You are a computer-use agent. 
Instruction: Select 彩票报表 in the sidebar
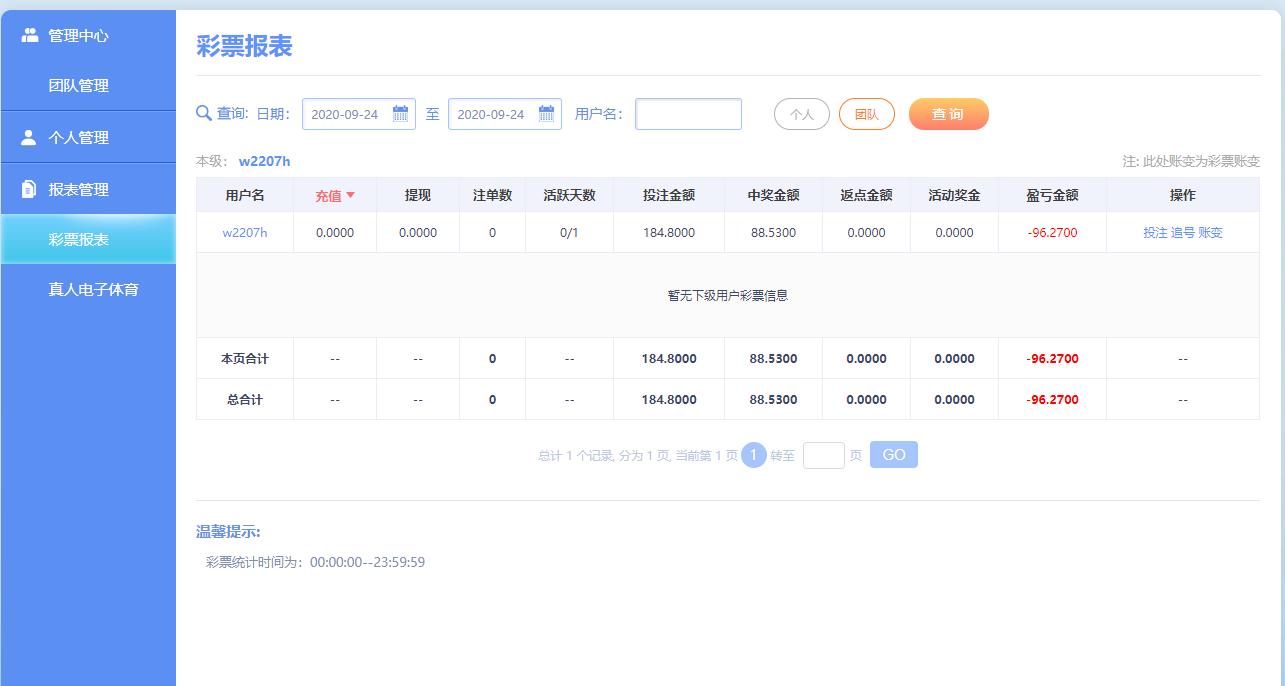pos(79,240)
